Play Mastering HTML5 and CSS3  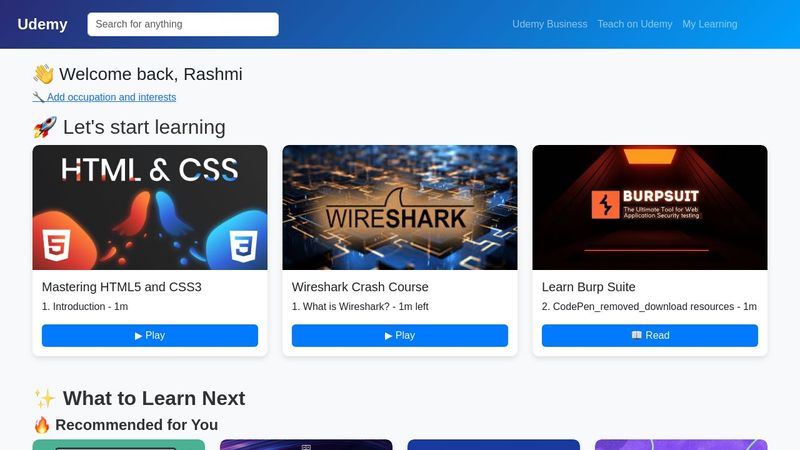(150, 335)
